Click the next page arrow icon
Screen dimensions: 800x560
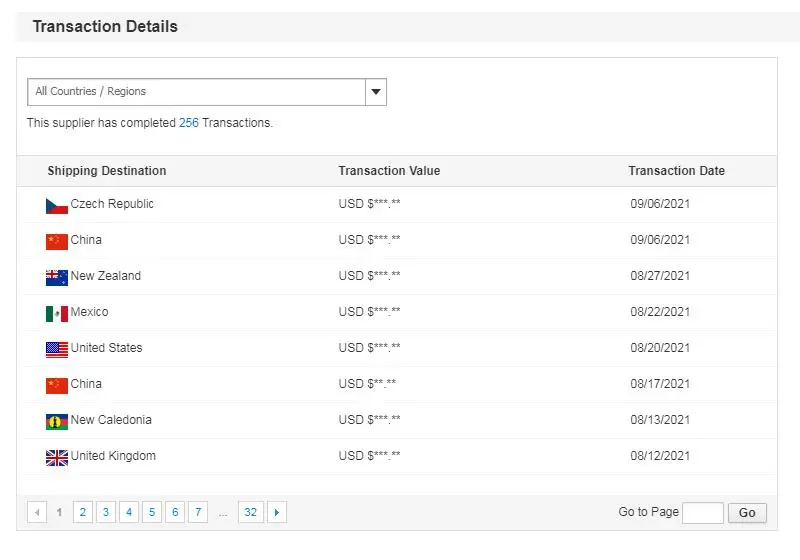click(277, 513)
